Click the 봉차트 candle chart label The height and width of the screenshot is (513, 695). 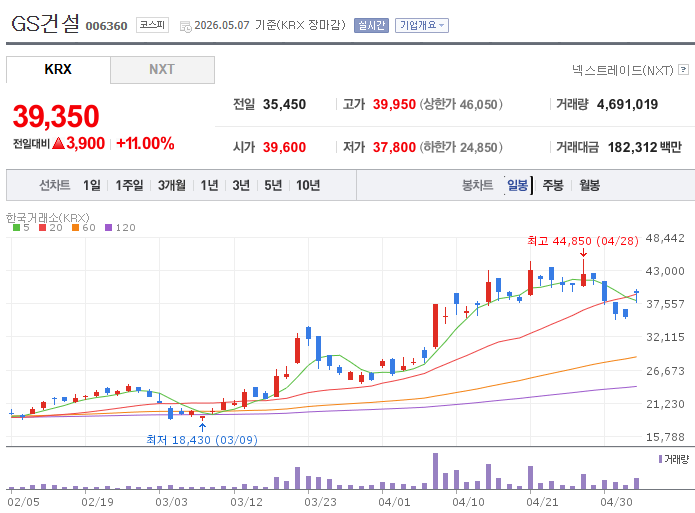point(477,185)
